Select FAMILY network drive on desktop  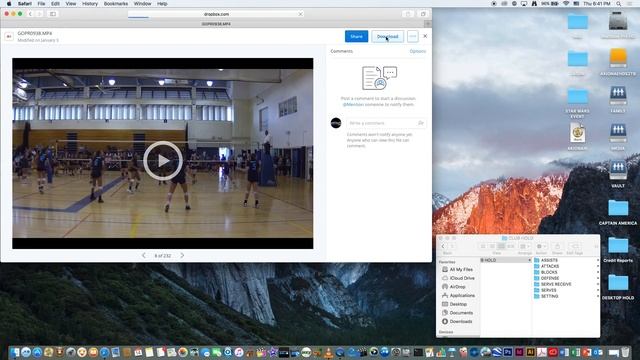618,99
